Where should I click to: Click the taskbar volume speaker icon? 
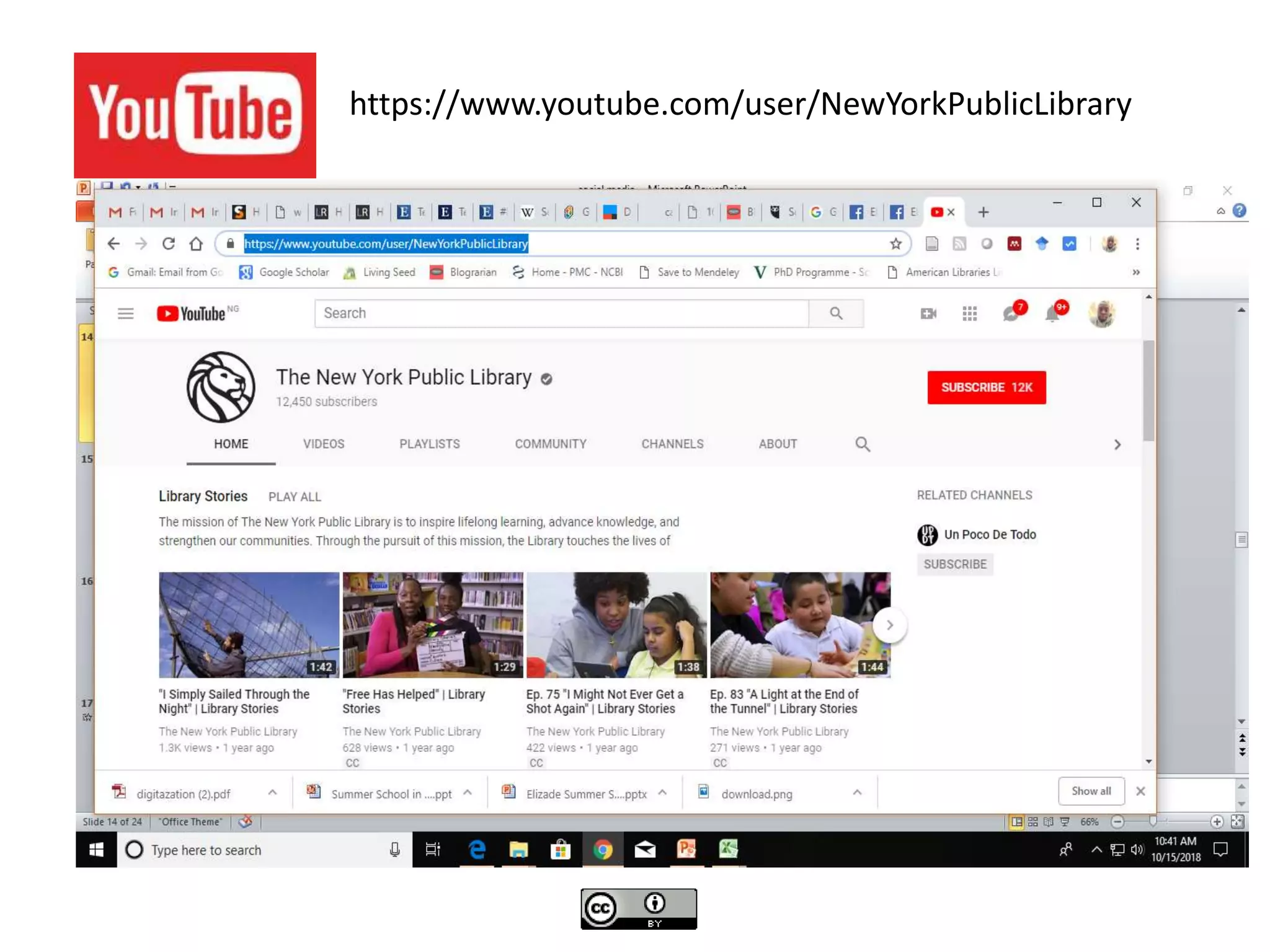1137,850
